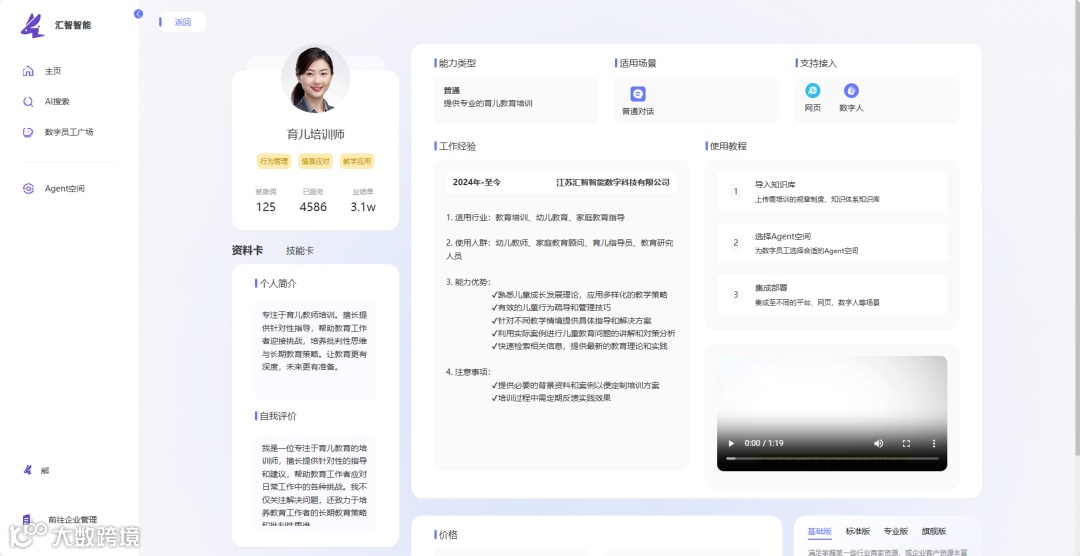The height and width of the screenshot is (556, 1080).
Task: Play the tutorial video
Action: point(731,443)
